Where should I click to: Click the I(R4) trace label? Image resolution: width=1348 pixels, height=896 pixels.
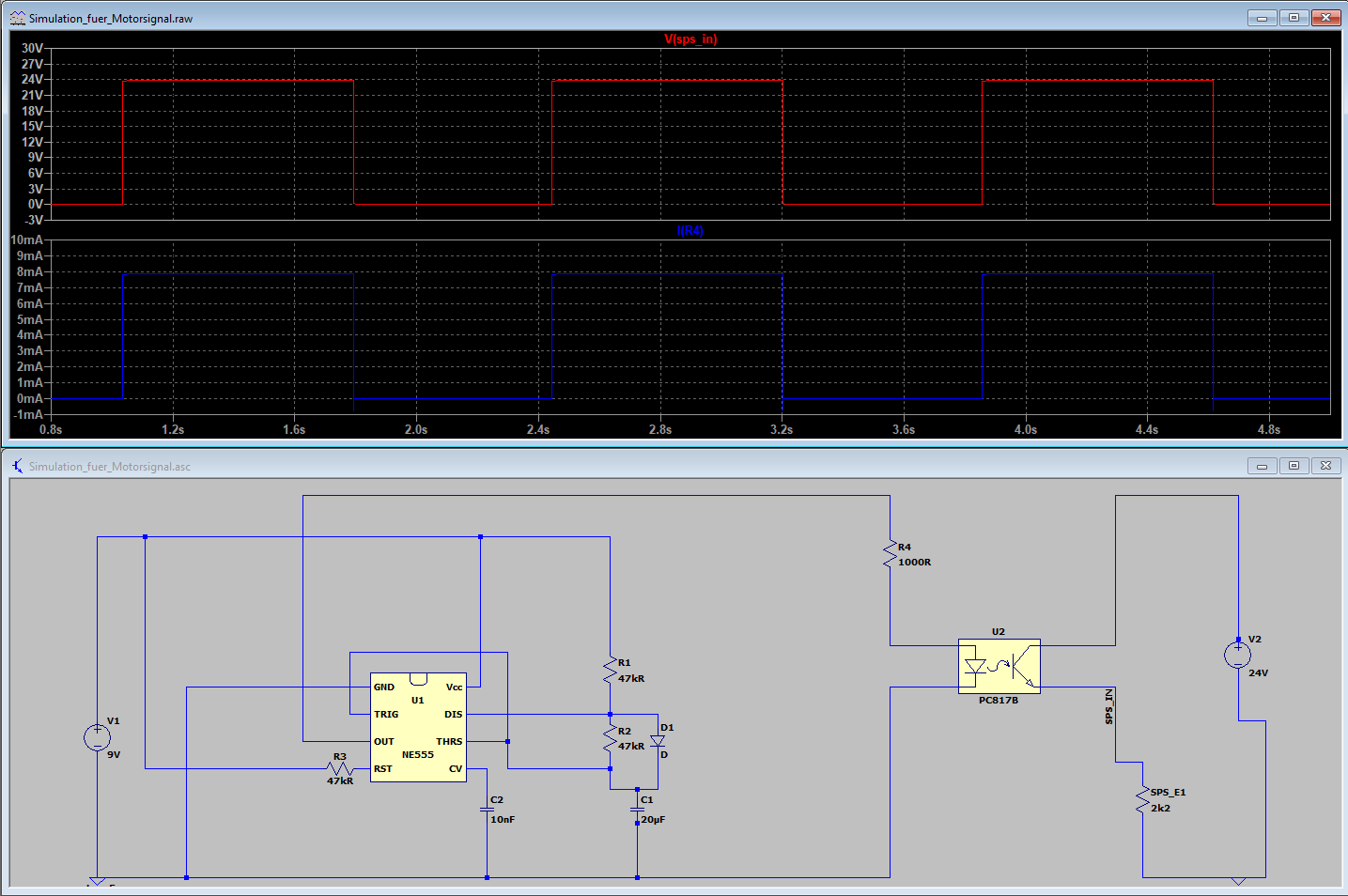(690, 231)
